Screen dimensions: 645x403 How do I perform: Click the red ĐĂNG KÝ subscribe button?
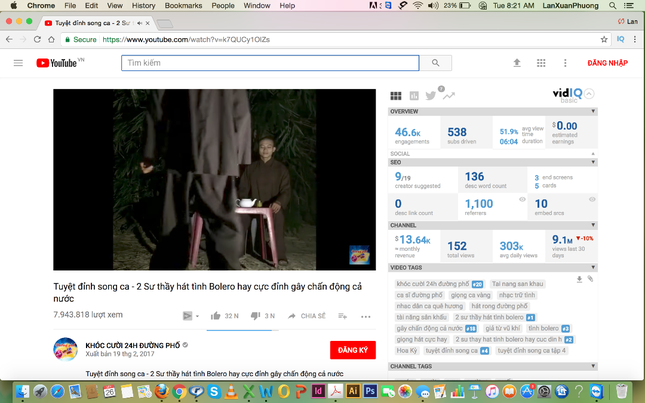click(352, 349)
